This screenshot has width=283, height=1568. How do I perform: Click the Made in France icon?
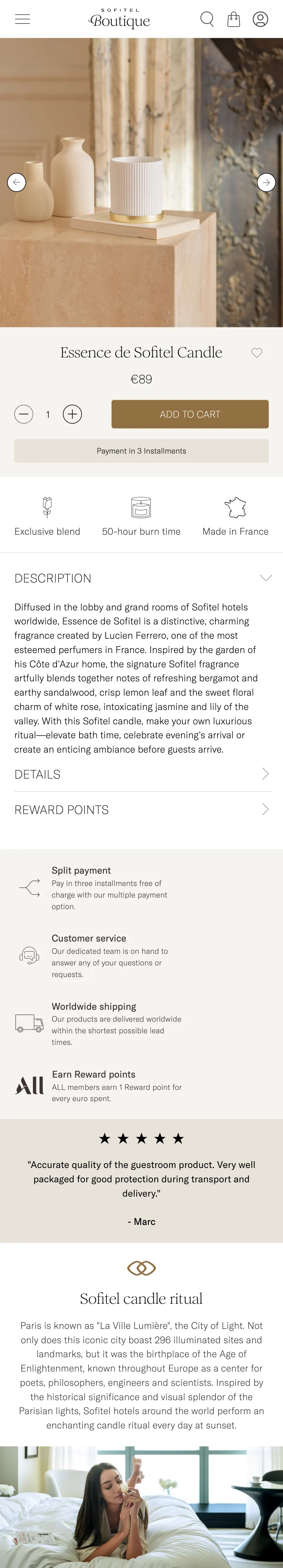pos(236,507)
